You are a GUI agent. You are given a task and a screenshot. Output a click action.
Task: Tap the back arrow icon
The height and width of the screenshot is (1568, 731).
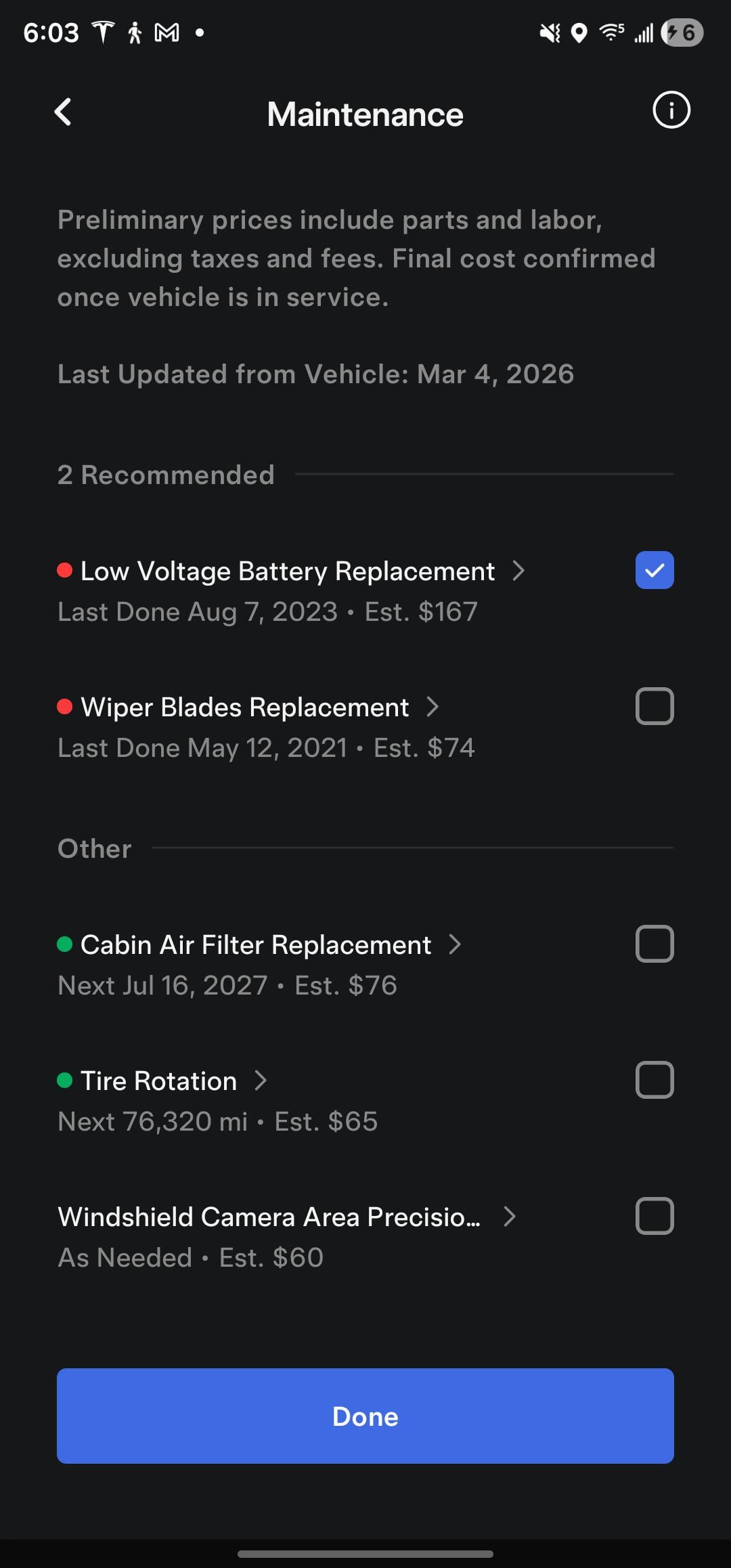(x=64, y=112)
